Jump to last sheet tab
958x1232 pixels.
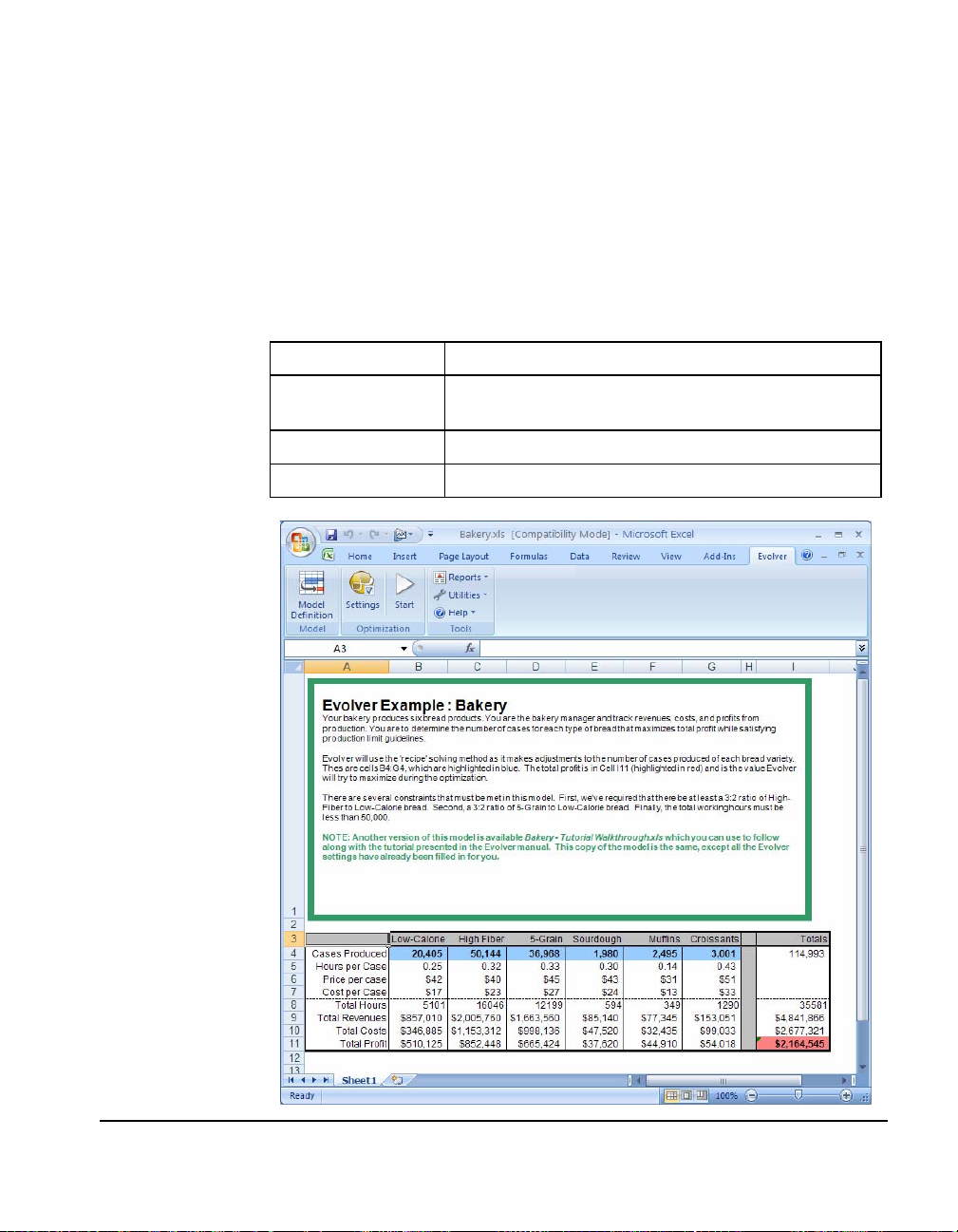[x=326, y=1080]
